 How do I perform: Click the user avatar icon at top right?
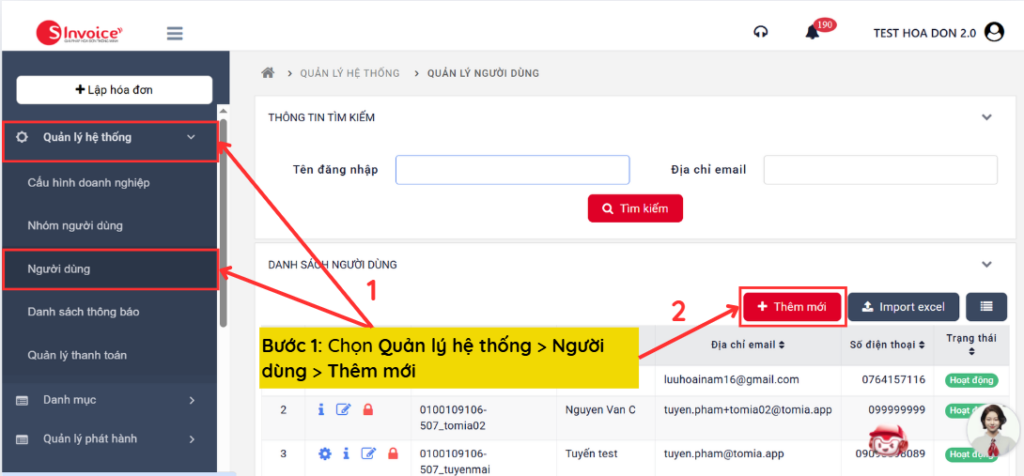click(994, 32)
